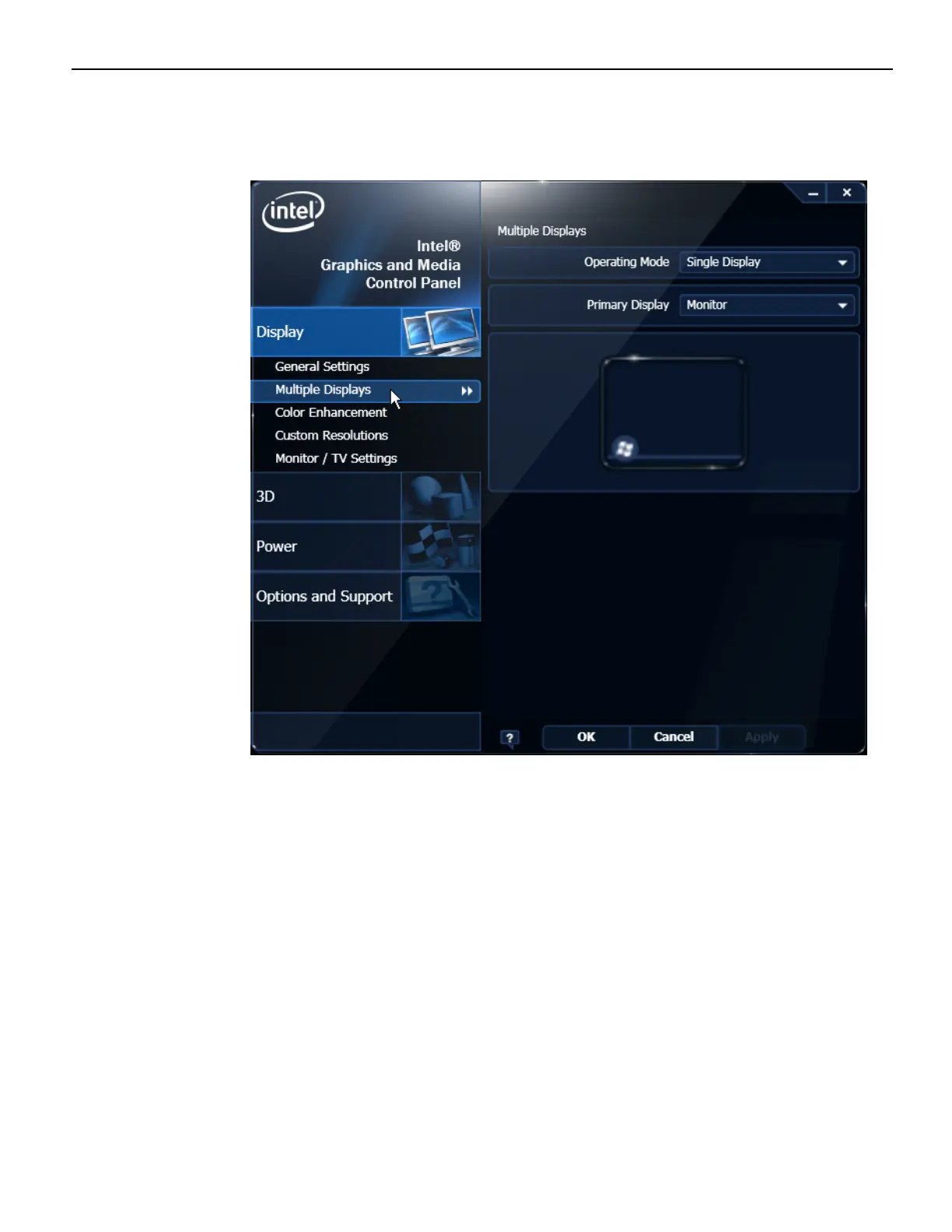Image resolution: width=952 pixels, height=1232 pixels.
Task: Click the Windows logo in display preview
Action: [x=625, y=448]
